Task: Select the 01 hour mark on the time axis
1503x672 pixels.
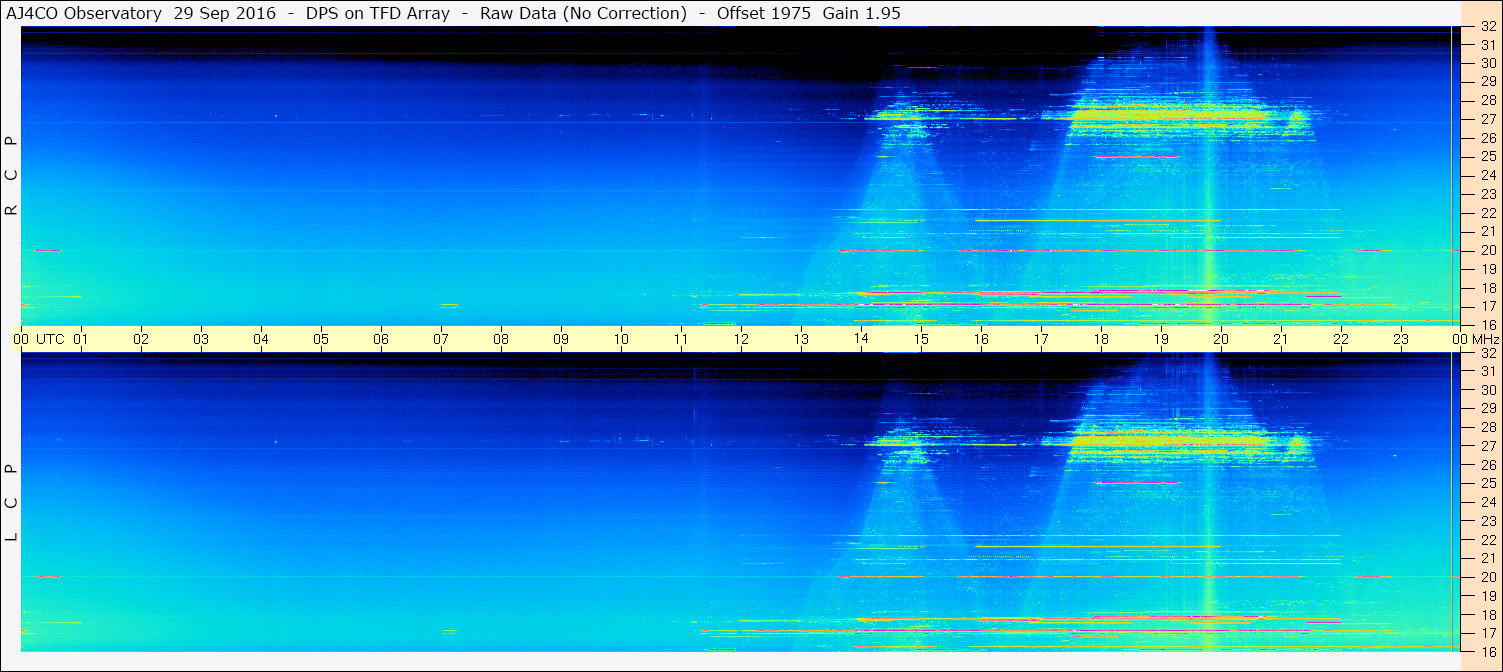Action: 81,339
